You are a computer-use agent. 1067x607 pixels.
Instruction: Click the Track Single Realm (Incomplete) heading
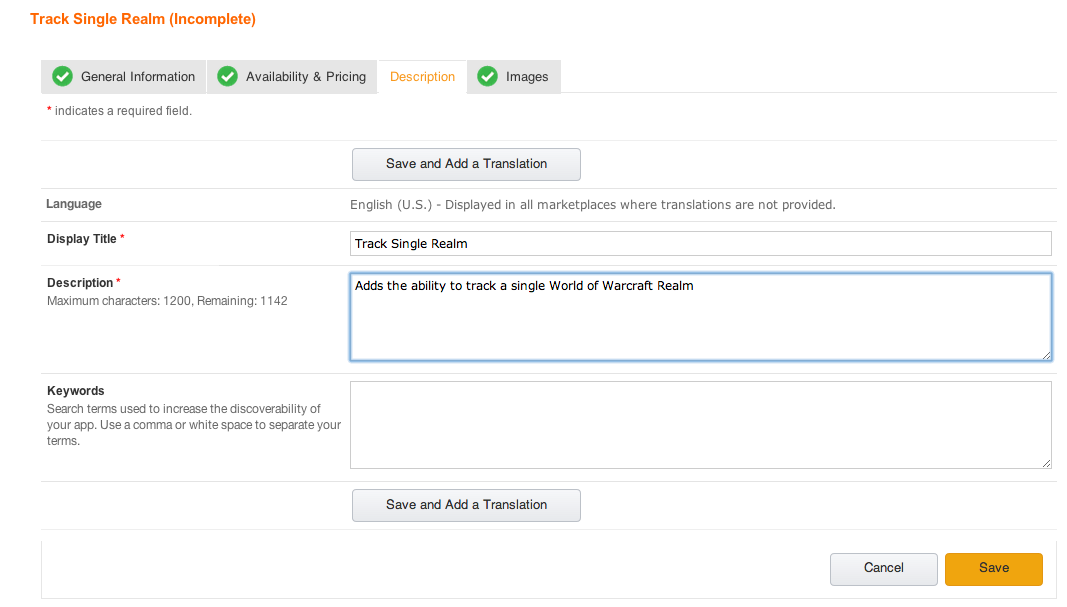(142, 18)
